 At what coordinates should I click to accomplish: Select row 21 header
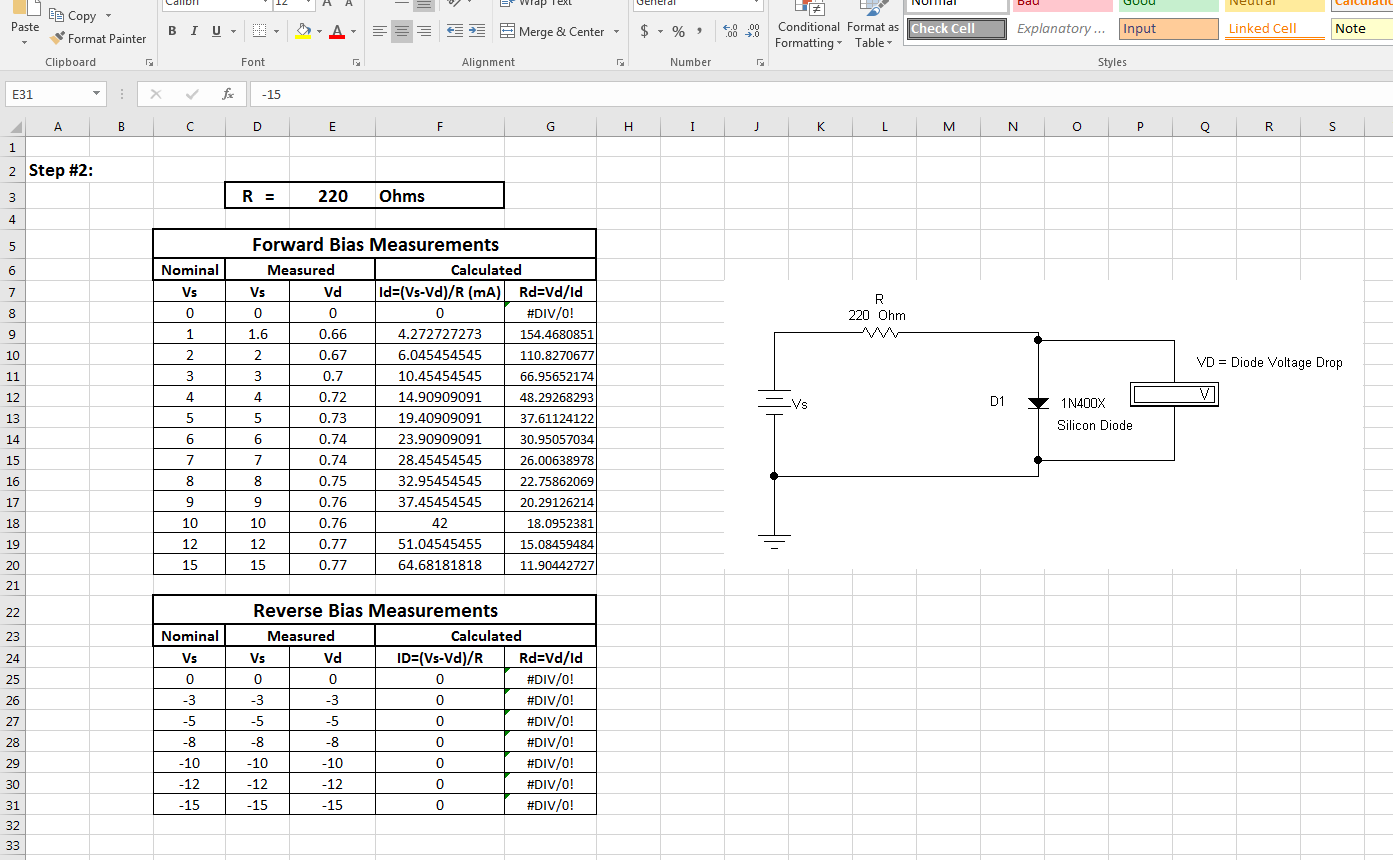(13, 586)
